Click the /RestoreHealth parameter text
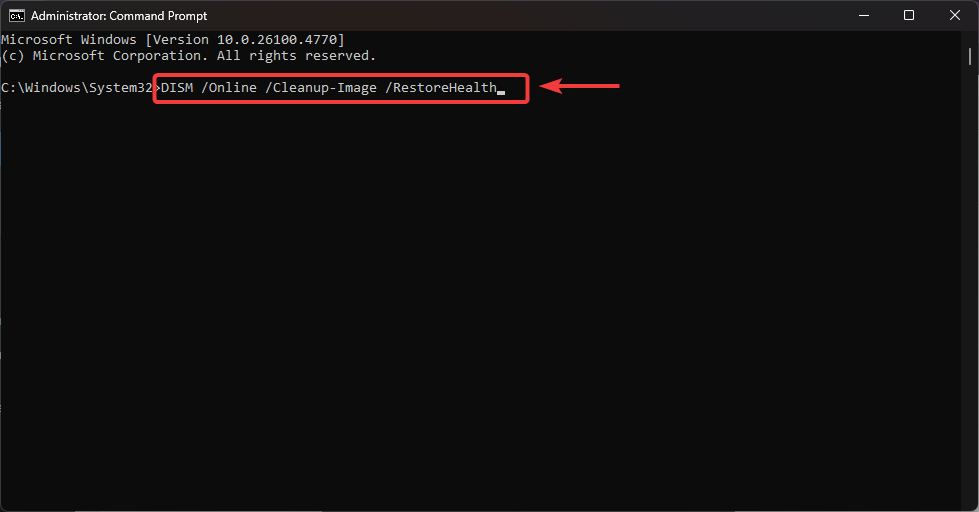979x512 pixels. [441, 88]
